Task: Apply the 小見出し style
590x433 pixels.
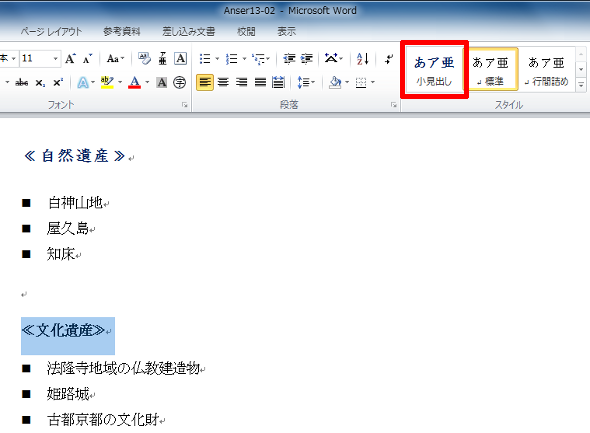Action: point(434,70)
